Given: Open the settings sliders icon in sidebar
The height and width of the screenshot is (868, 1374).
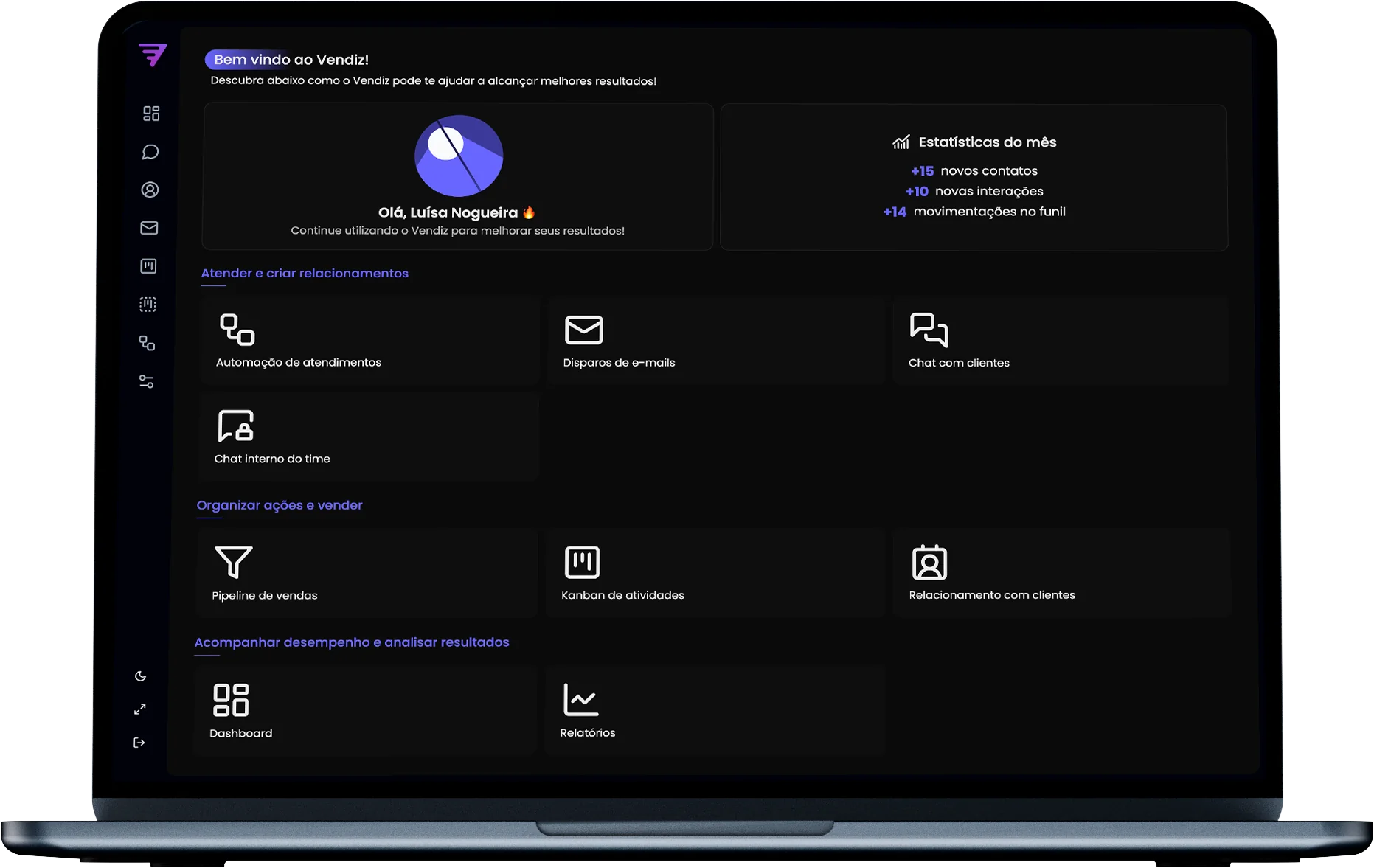Looking at the screenshot, I should 146,381.
